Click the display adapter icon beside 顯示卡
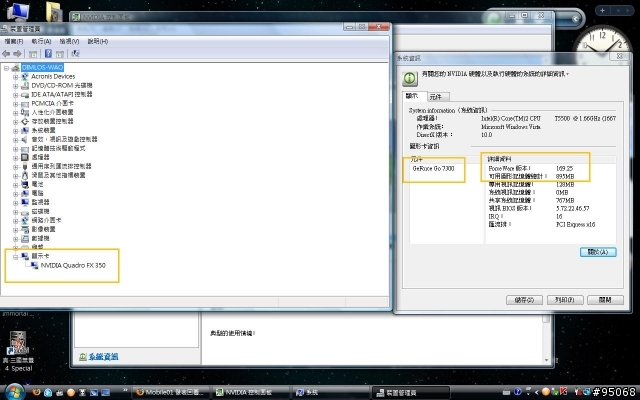Screen dimensions: 640x400 pyautogui.click(x=24, y=256)
